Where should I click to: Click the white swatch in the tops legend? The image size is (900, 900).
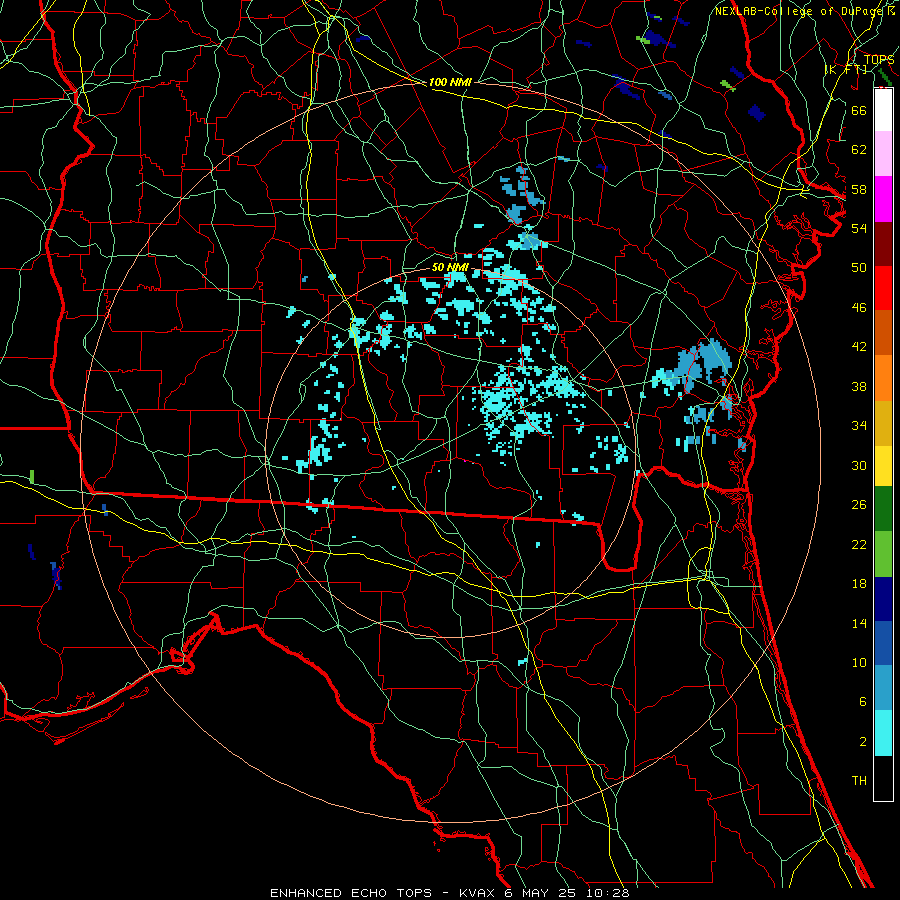pyautogui.click(x=883, y=110)
